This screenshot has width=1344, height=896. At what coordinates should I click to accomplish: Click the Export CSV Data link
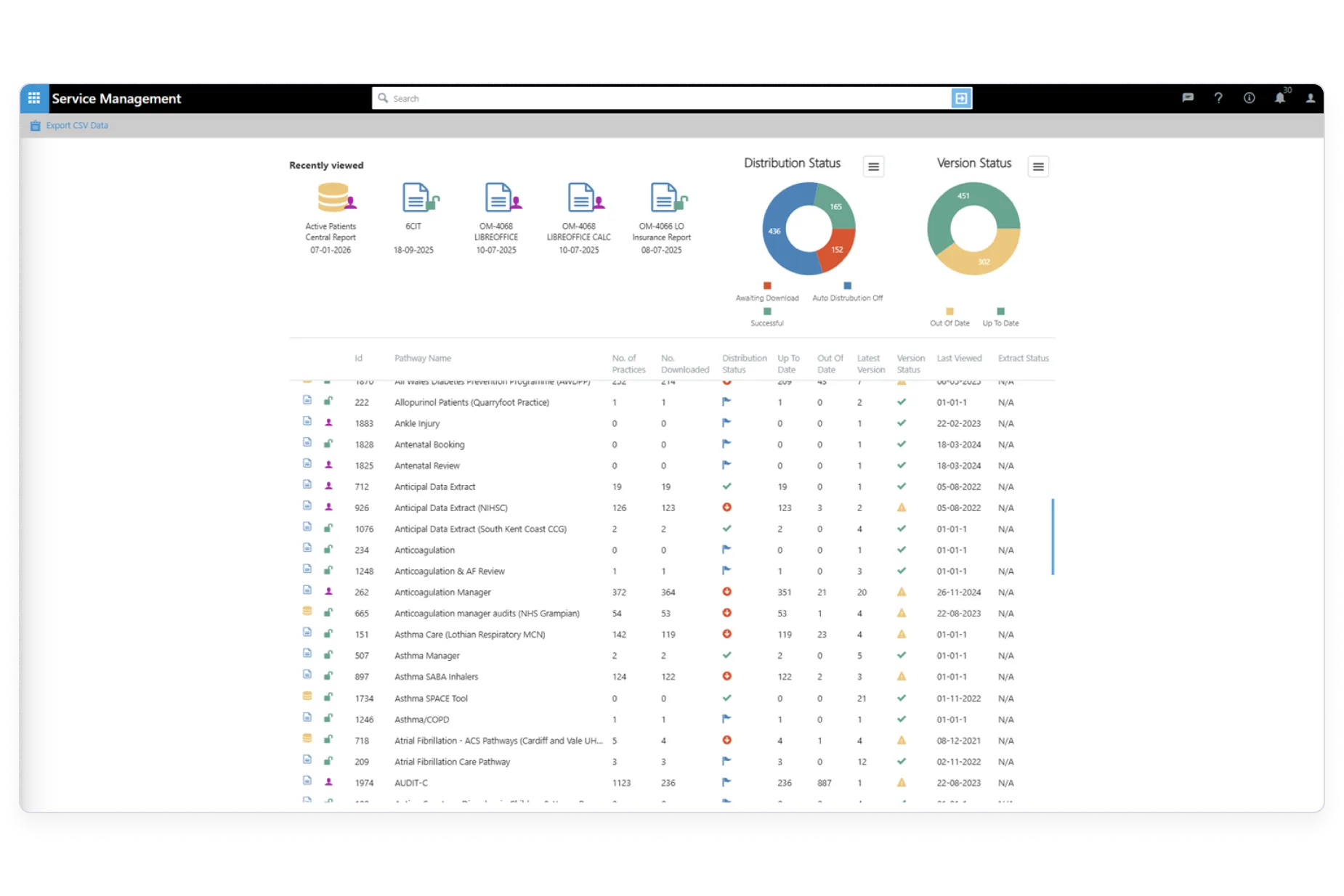click(76, 126)
